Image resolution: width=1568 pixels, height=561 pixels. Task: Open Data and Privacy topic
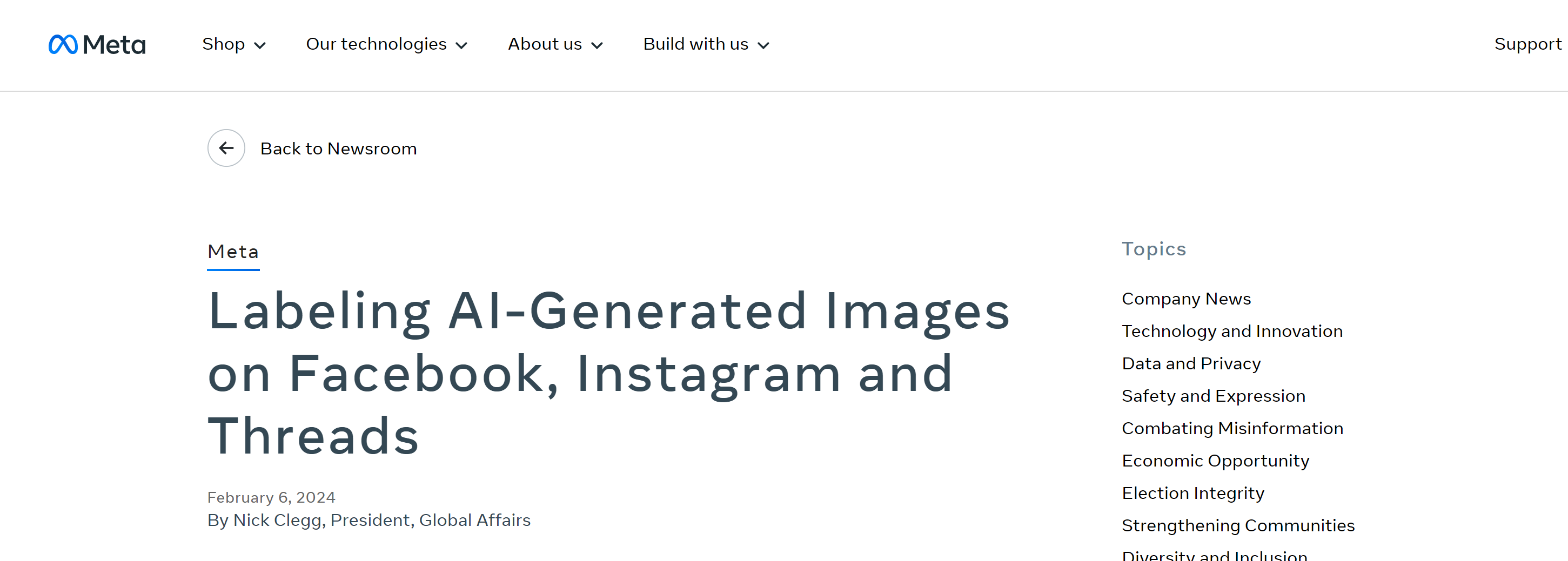coord(1191,363)
